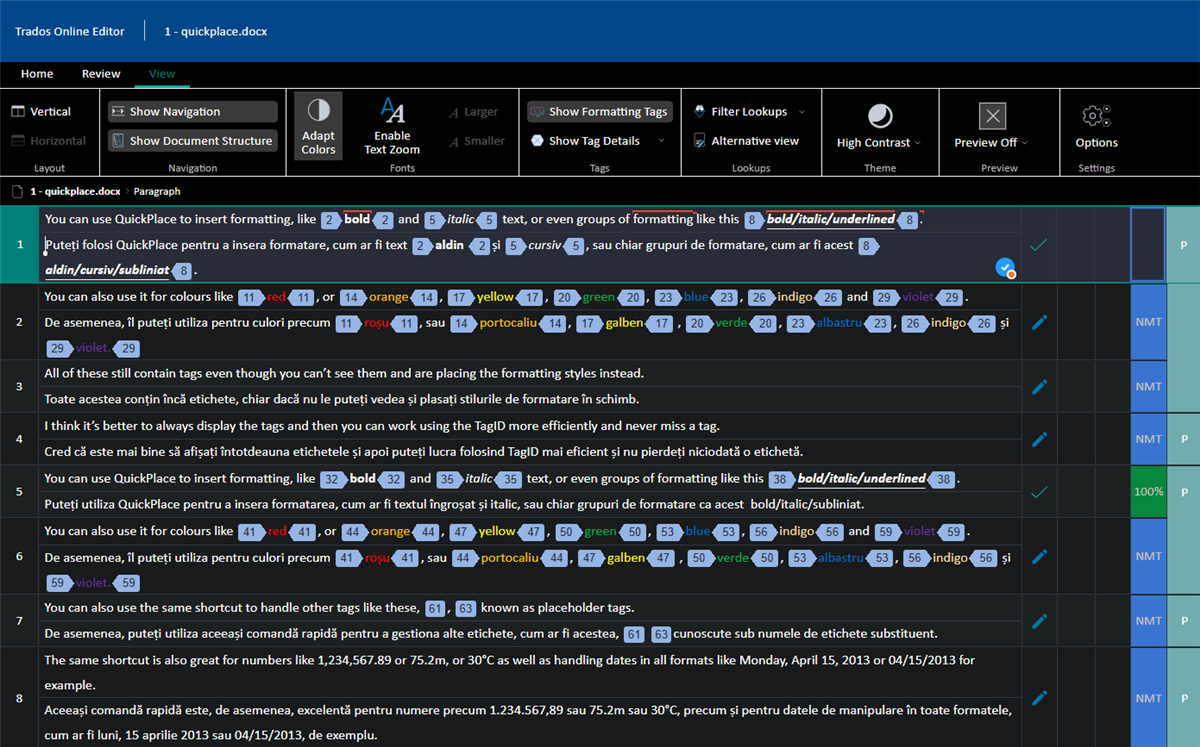Click placeholder tag 63 in segment 7 target
This screenshot has height=747, width=1200.
(x=662, y=634)
